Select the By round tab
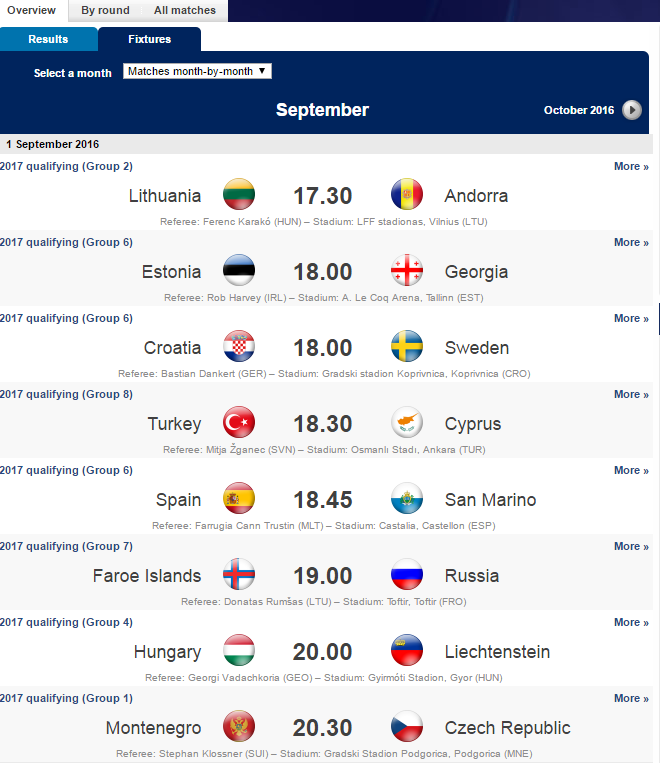This screenshot has height=763, width=660. pos(105,11)
